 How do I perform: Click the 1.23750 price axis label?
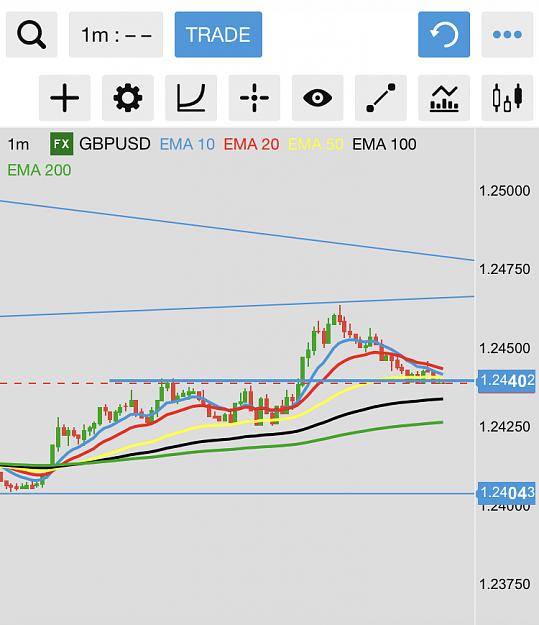click(504, 584)
